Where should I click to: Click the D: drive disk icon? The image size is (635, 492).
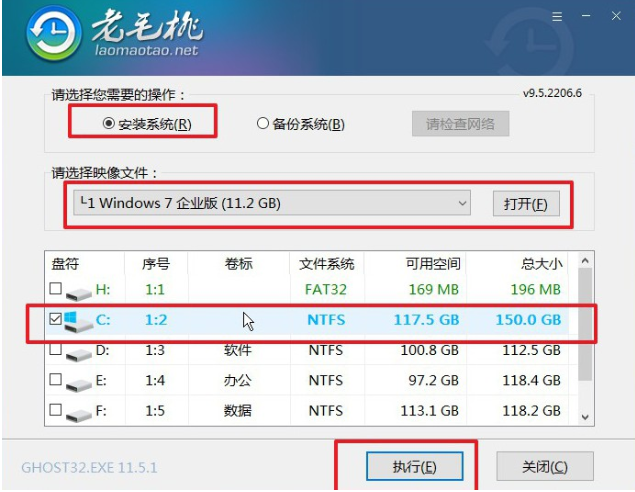[x=79, y=354]
